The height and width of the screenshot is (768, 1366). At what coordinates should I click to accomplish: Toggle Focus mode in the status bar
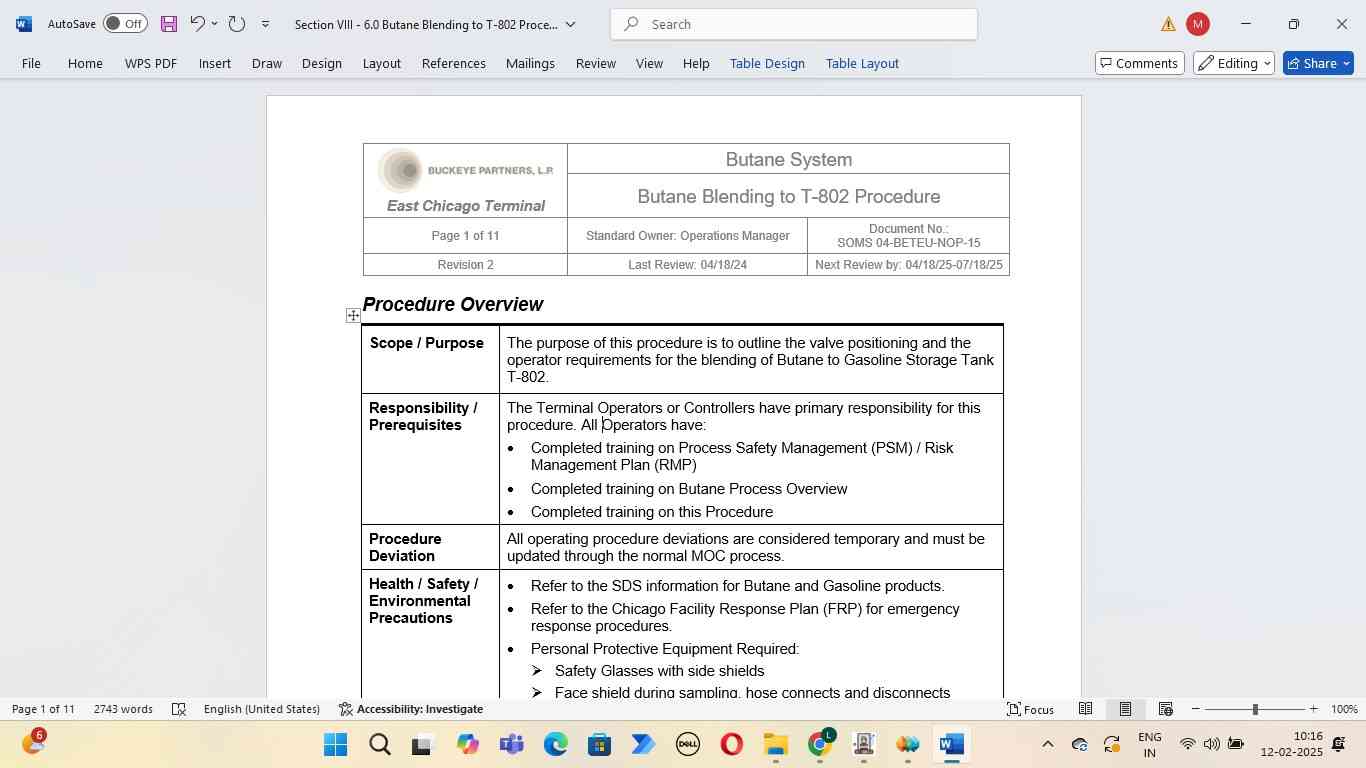[1030, 709]
